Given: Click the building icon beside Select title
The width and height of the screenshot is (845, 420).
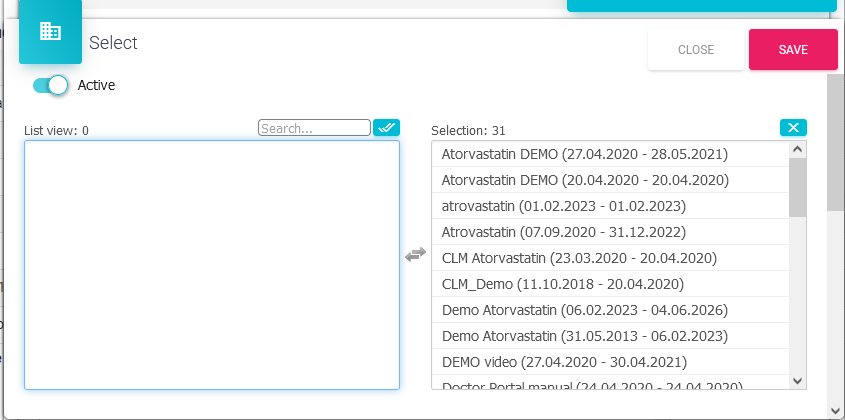Looking at the screenshot, I should pyautogui.click(x=50, y=32).
